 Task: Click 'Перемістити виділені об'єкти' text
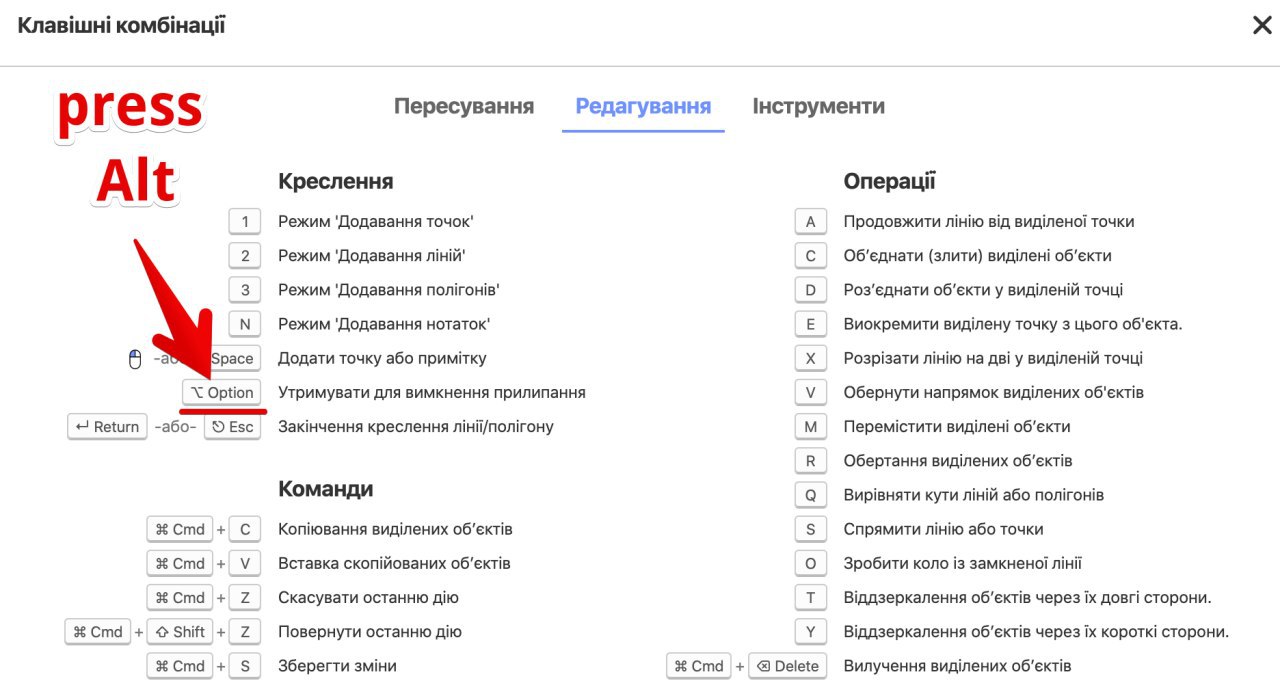tap(957, 427)
